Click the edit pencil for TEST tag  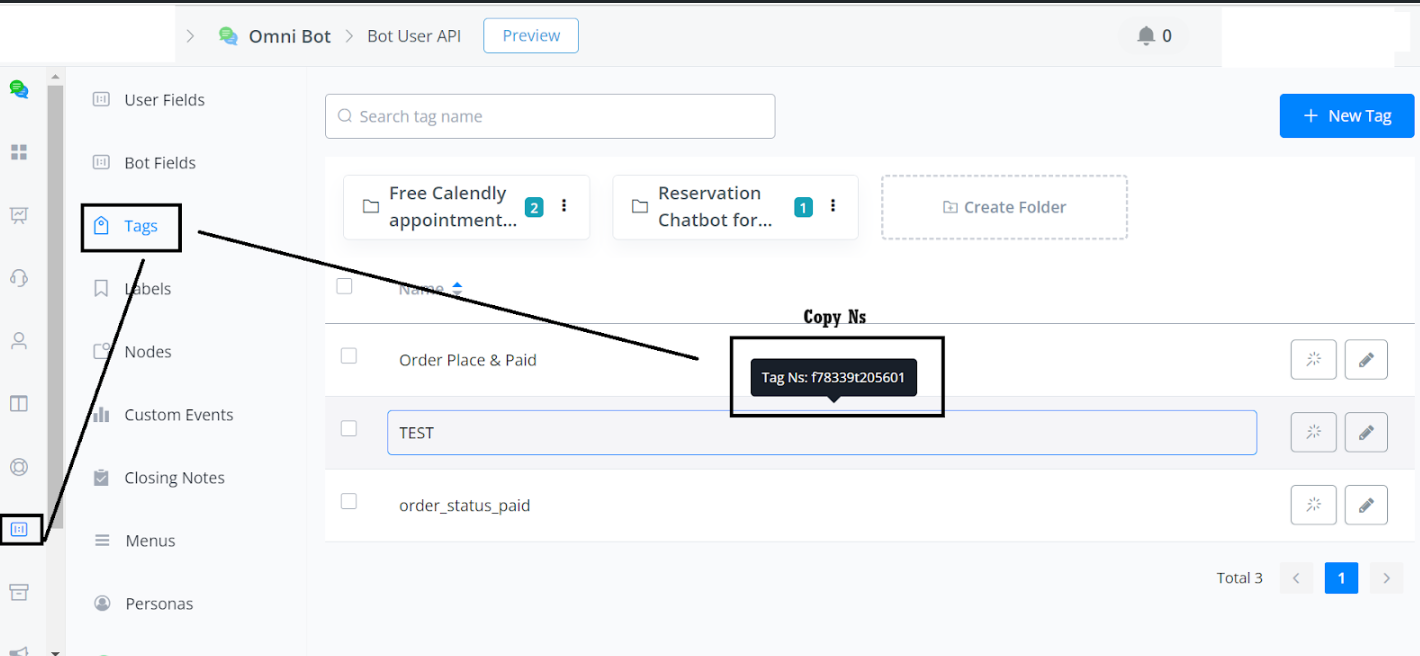coord(1365,433)
